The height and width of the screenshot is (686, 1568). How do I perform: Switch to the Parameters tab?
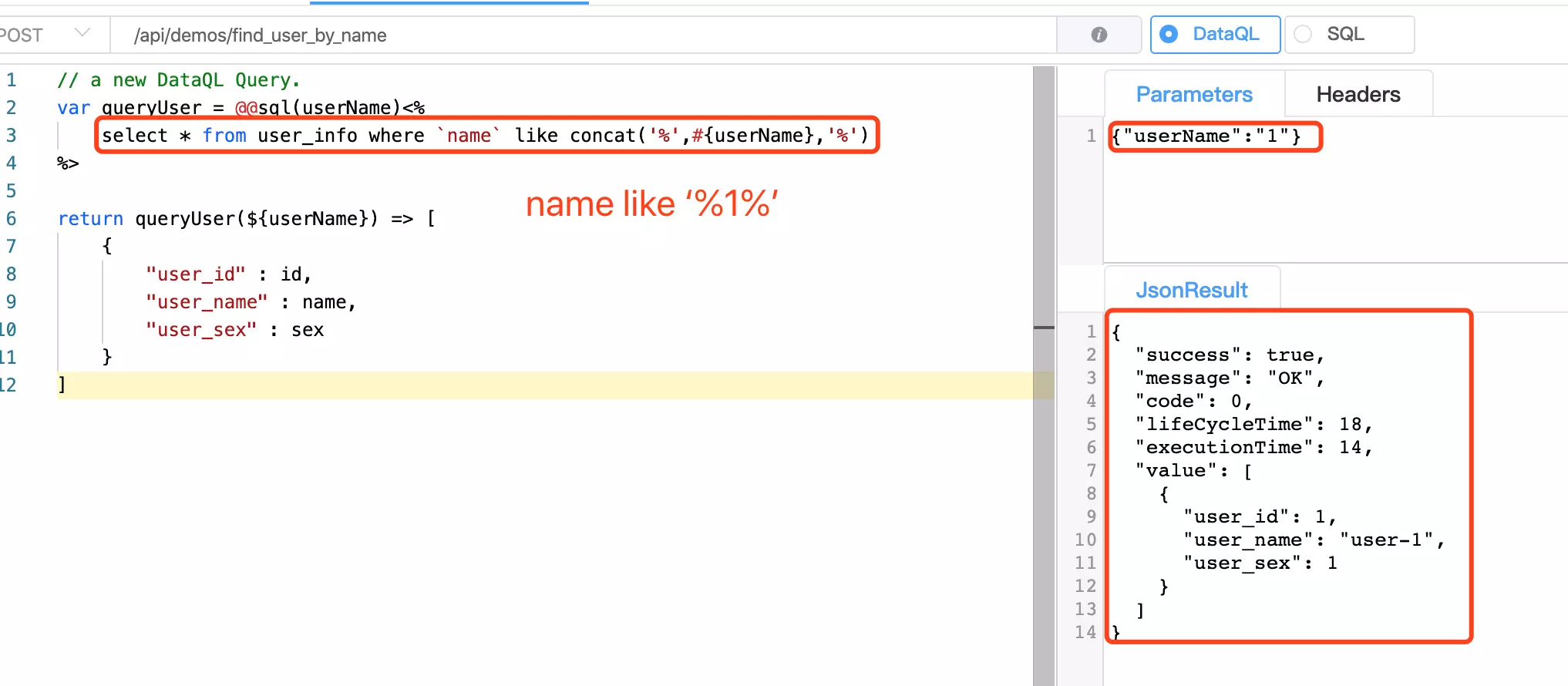(x=1194, y=94)
